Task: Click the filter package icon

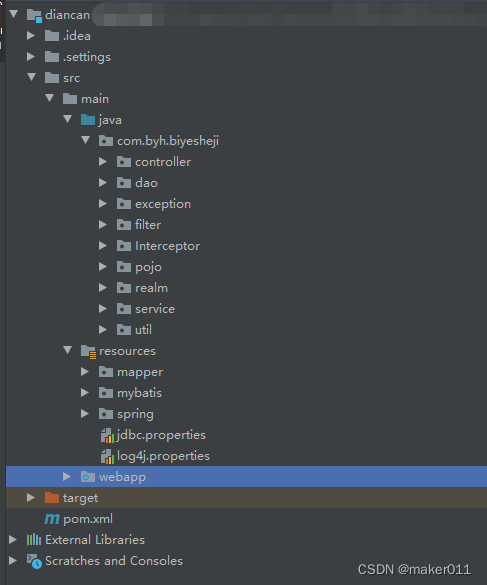Action: (124, 225)
